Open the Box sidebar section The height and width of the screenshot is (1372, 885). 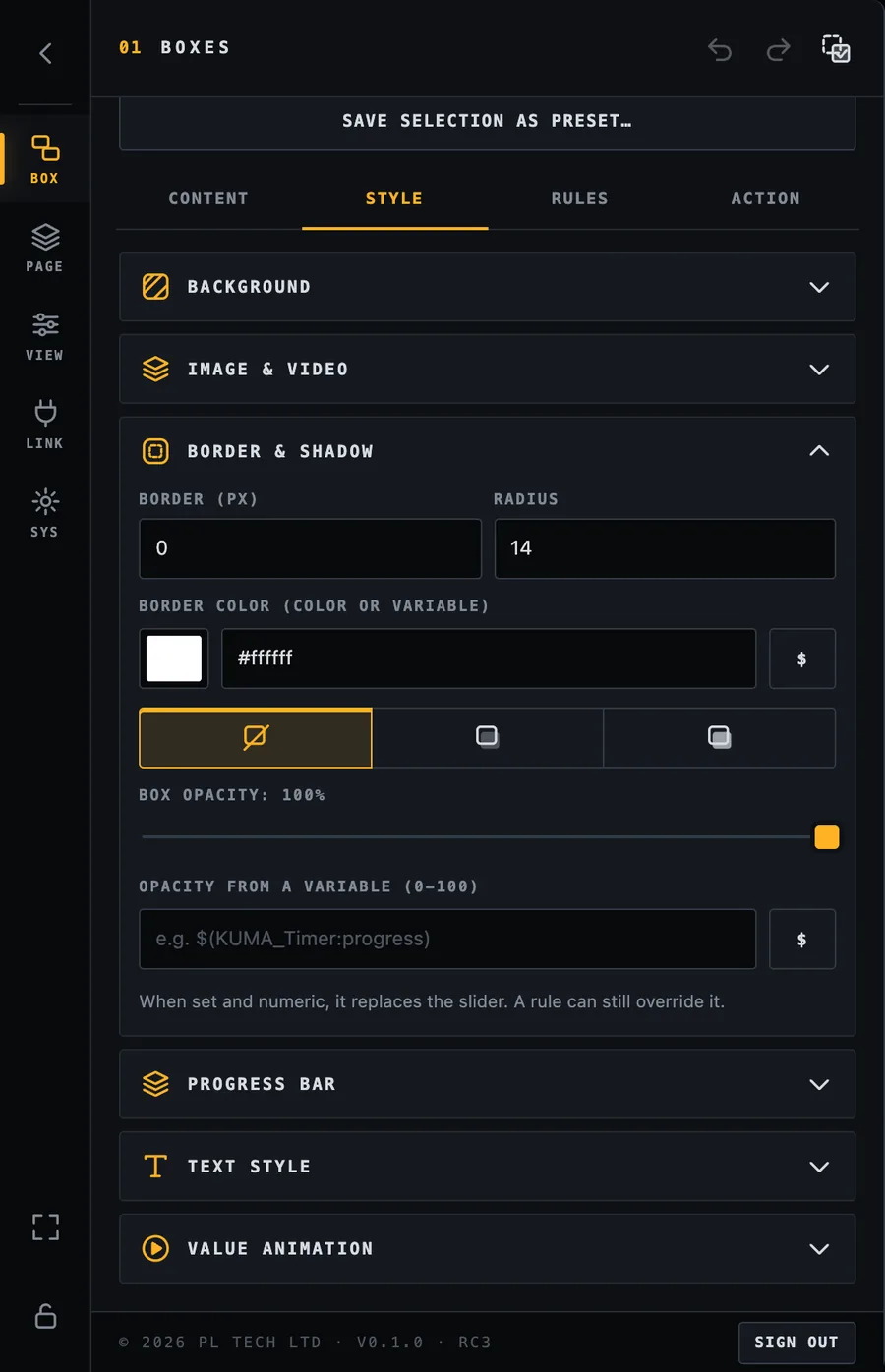[44, 159]
